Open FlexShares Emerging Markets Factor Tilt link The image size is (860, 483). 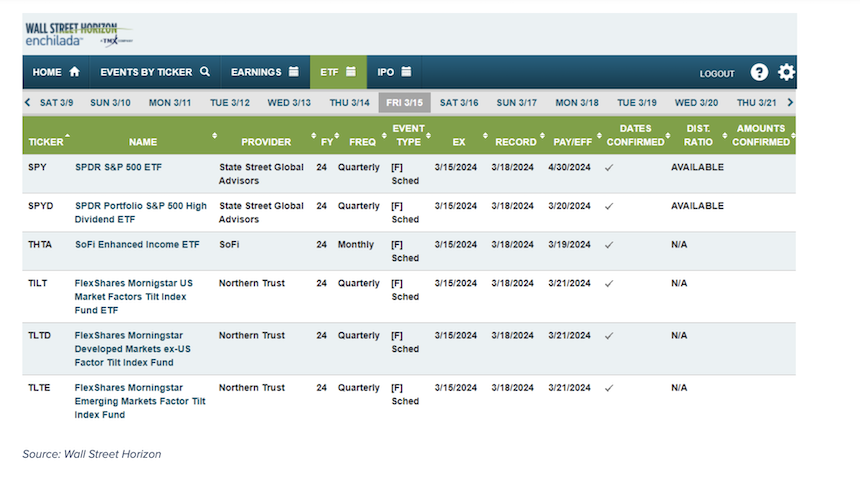pos(140,401)
